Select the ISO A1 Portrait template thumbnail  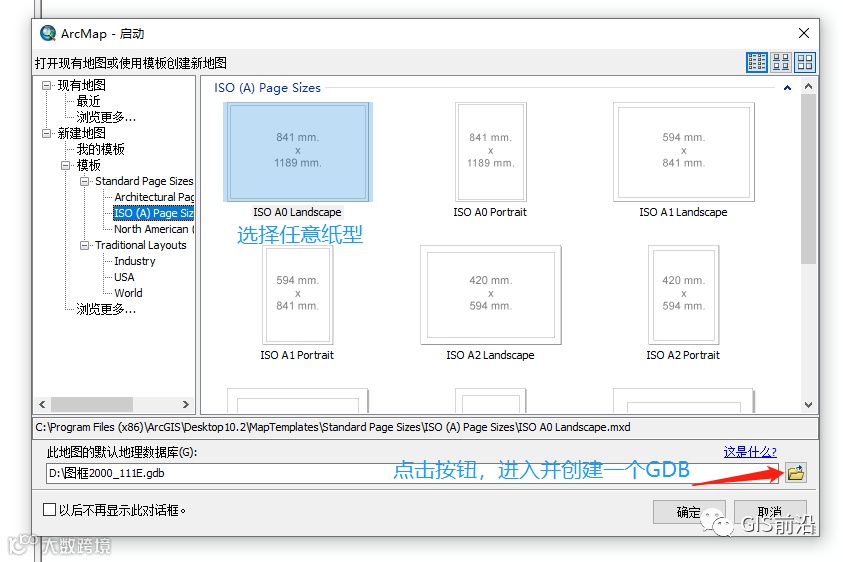click(297, 295)
